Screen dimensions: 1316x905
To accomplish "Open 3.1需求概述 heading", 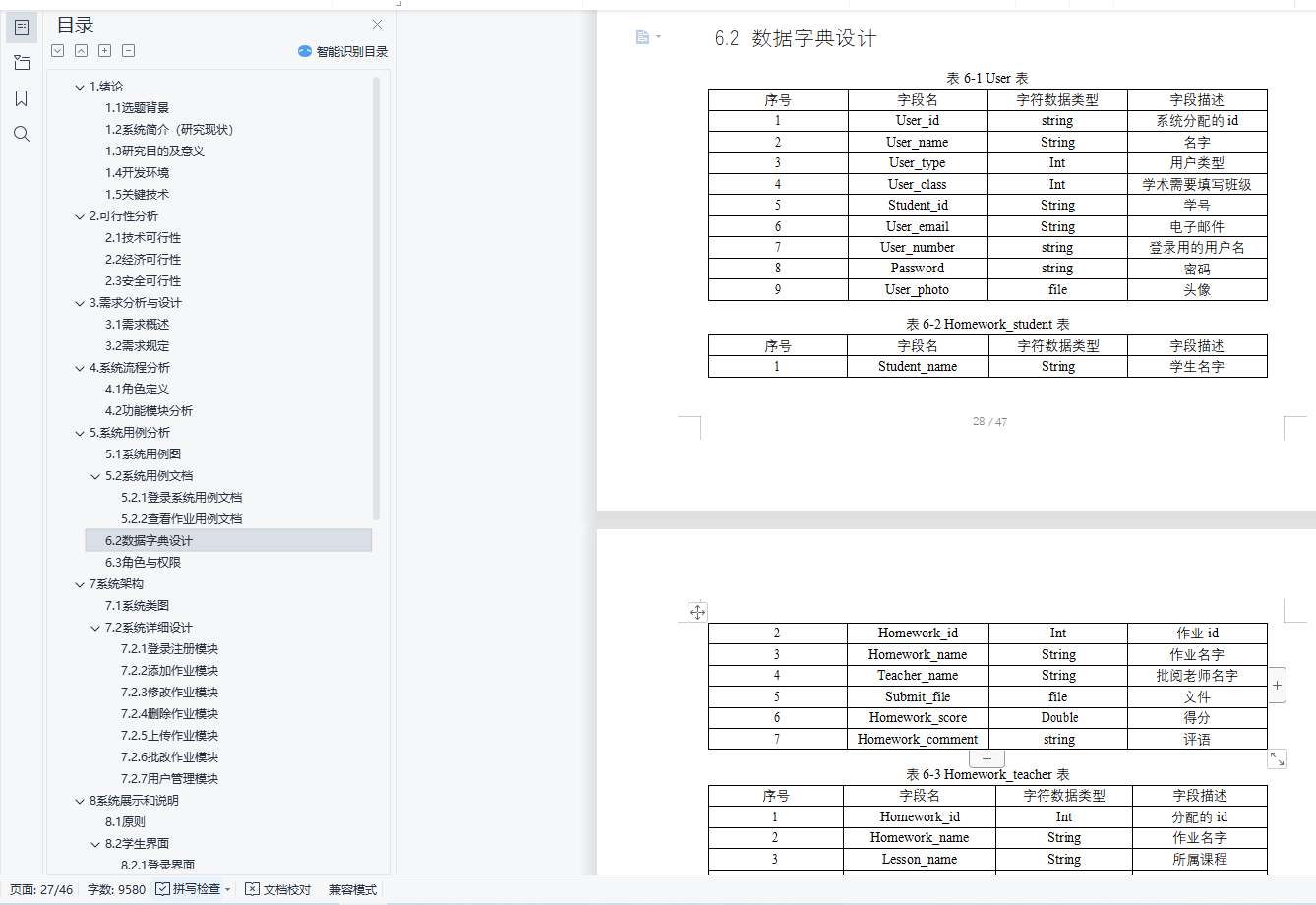I will tap(137, 325).
